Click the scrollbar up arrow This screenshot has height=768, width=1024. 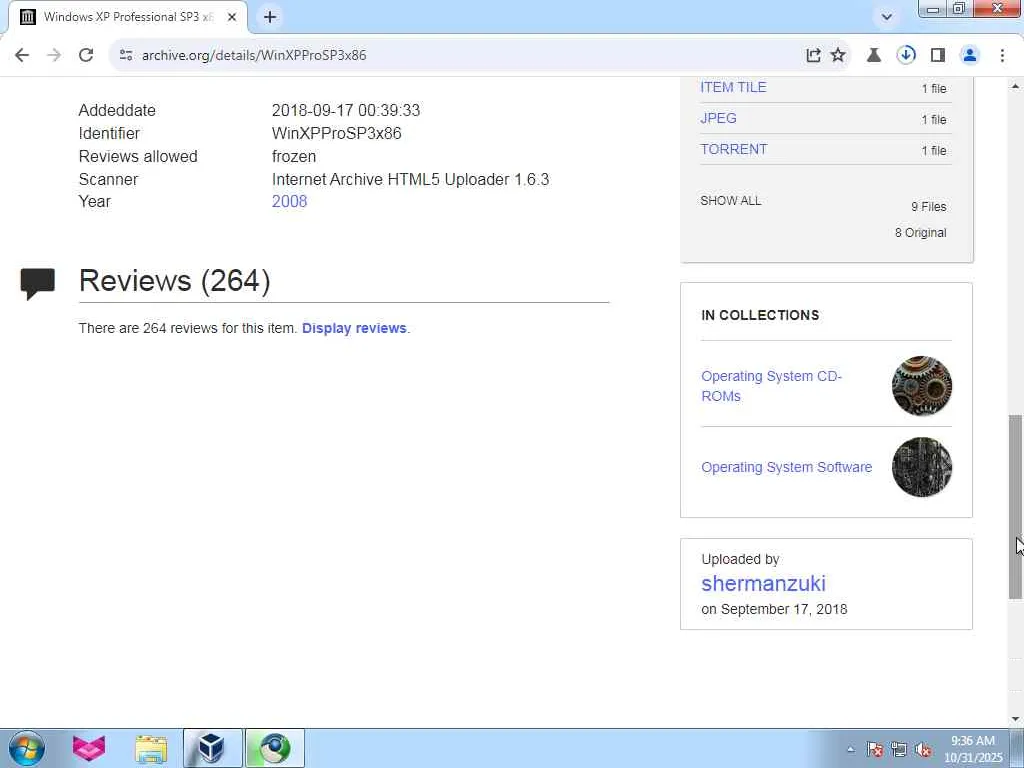coord(1016,87)
